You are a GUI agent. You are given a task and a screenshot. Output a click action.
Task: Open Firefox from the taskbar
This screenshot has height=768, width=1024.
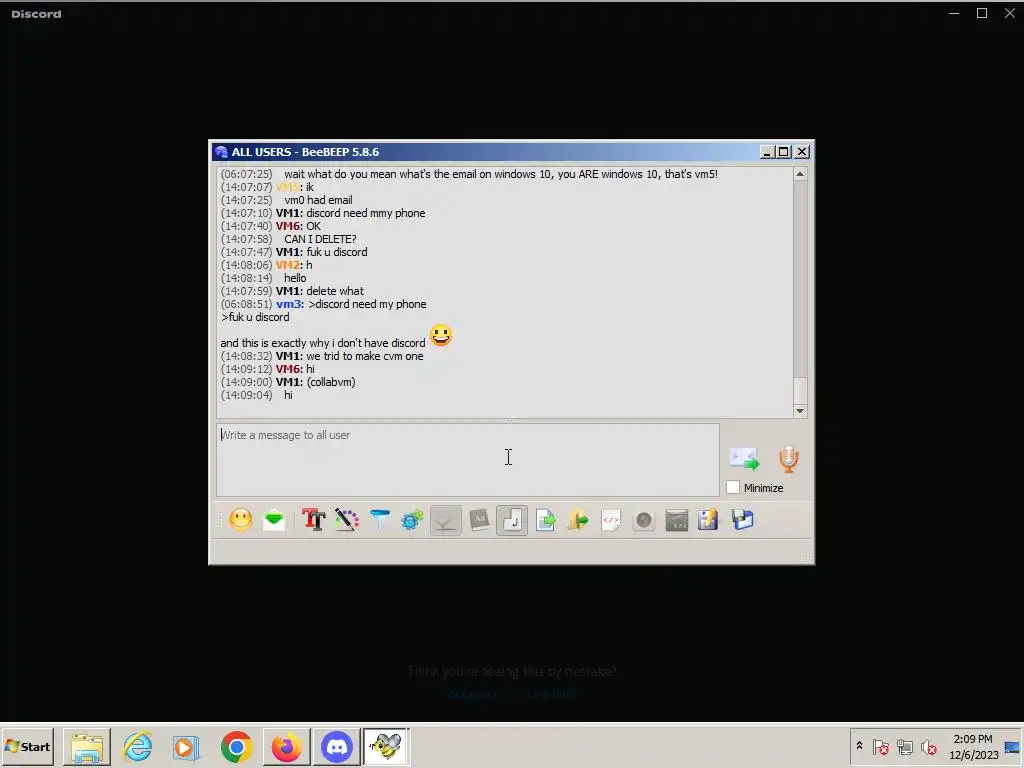[x=287, y=746]
